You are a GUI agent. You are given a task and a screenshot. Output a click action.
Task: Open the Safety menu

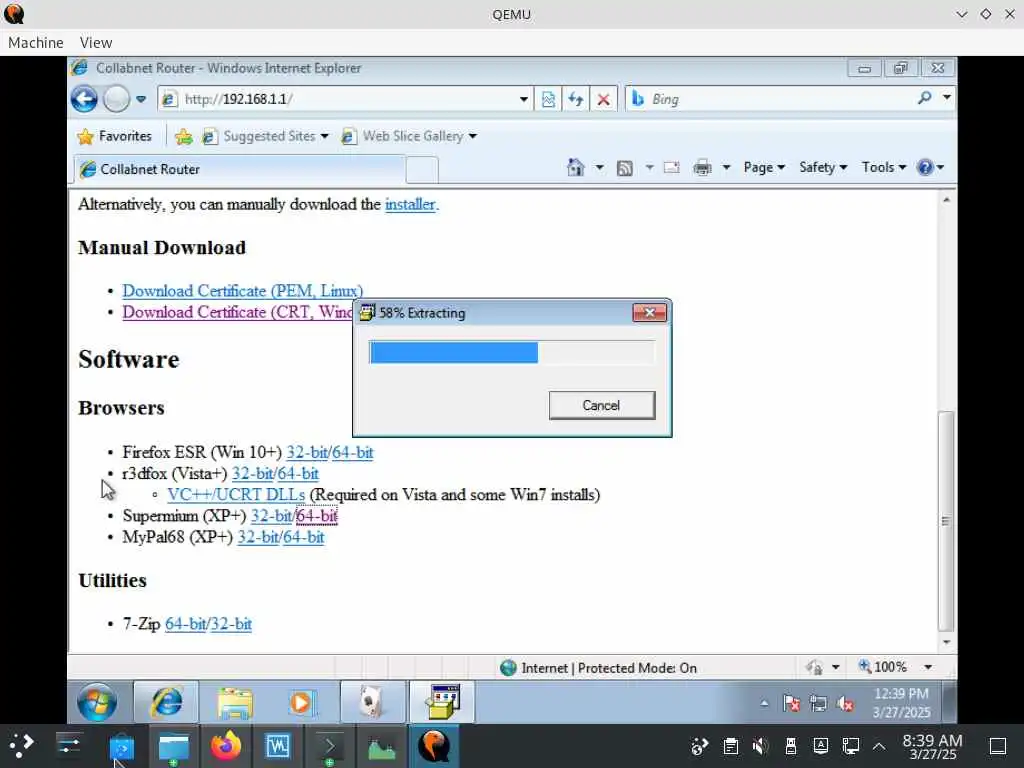[823, 168]
